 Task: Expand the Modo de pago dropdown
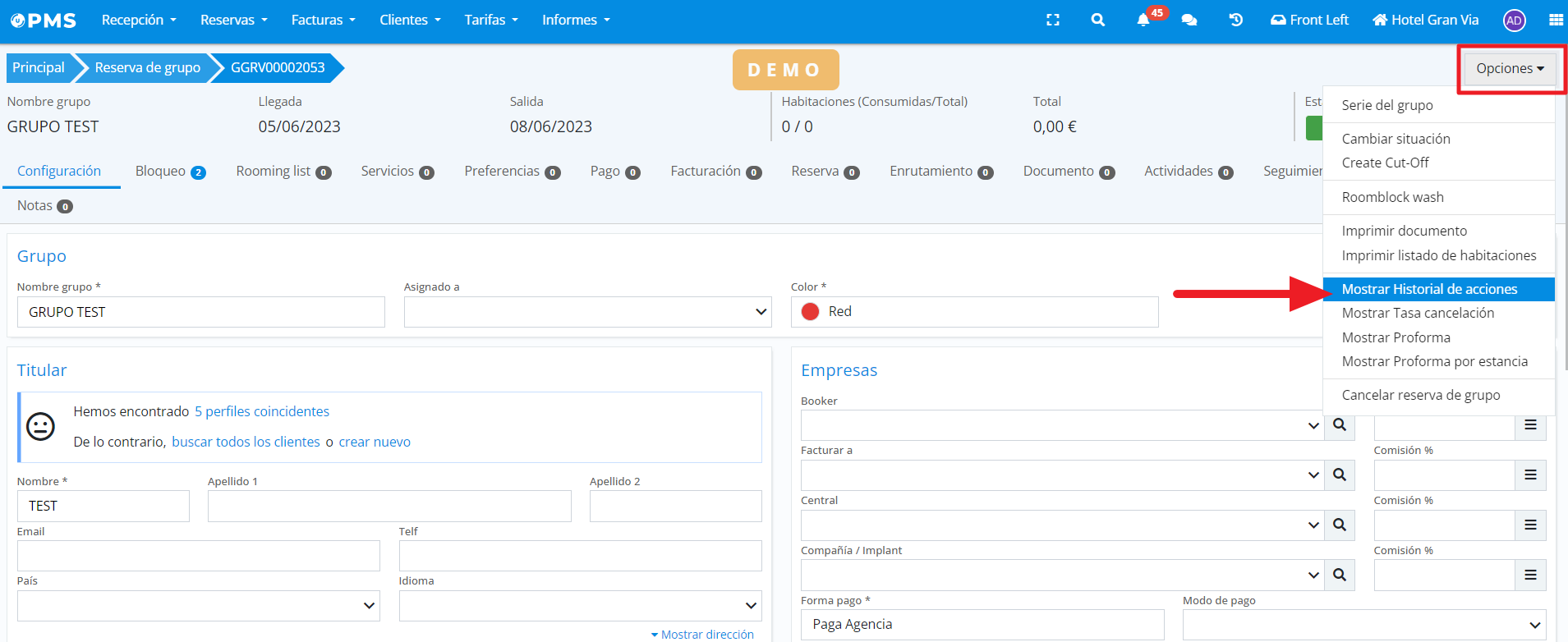[x=1363, y=625]
